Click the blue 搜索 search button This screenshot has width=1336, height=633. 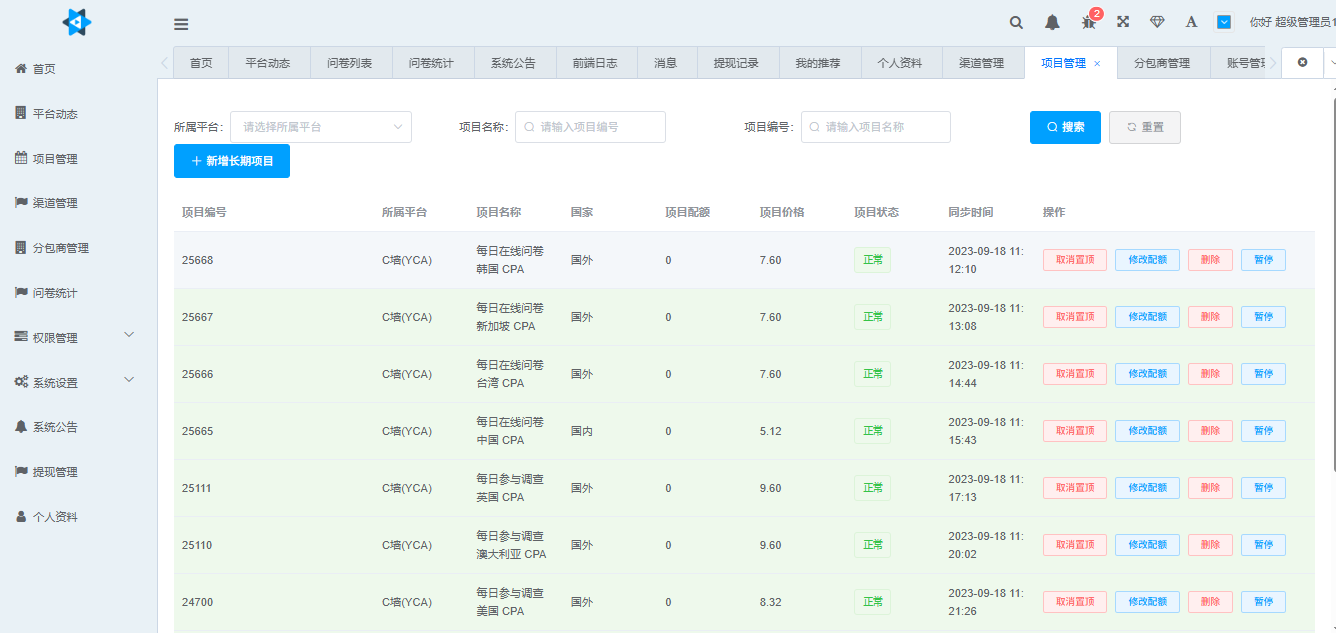pos(1065,127)
